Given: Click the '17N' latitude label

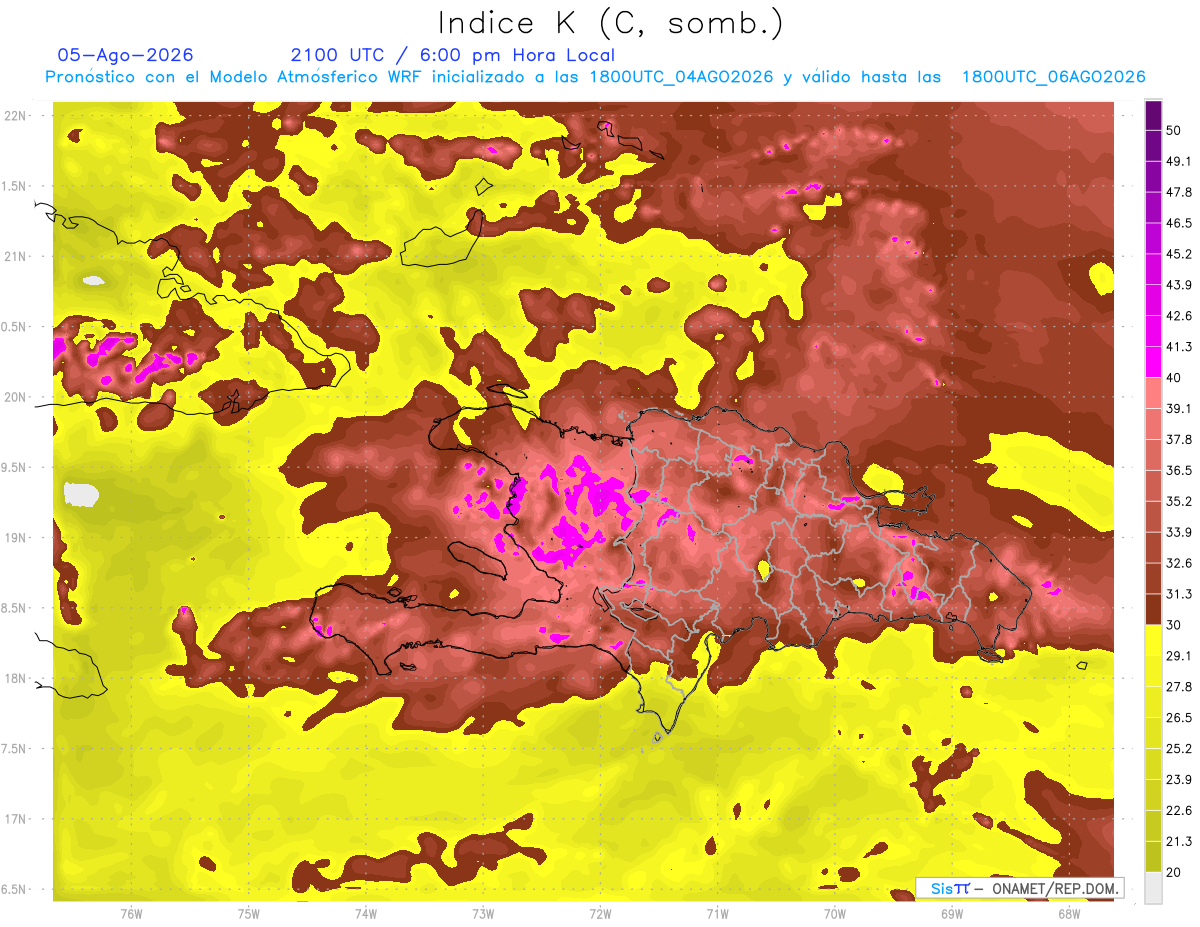Looking at the screenshot, I should (14, 819).
